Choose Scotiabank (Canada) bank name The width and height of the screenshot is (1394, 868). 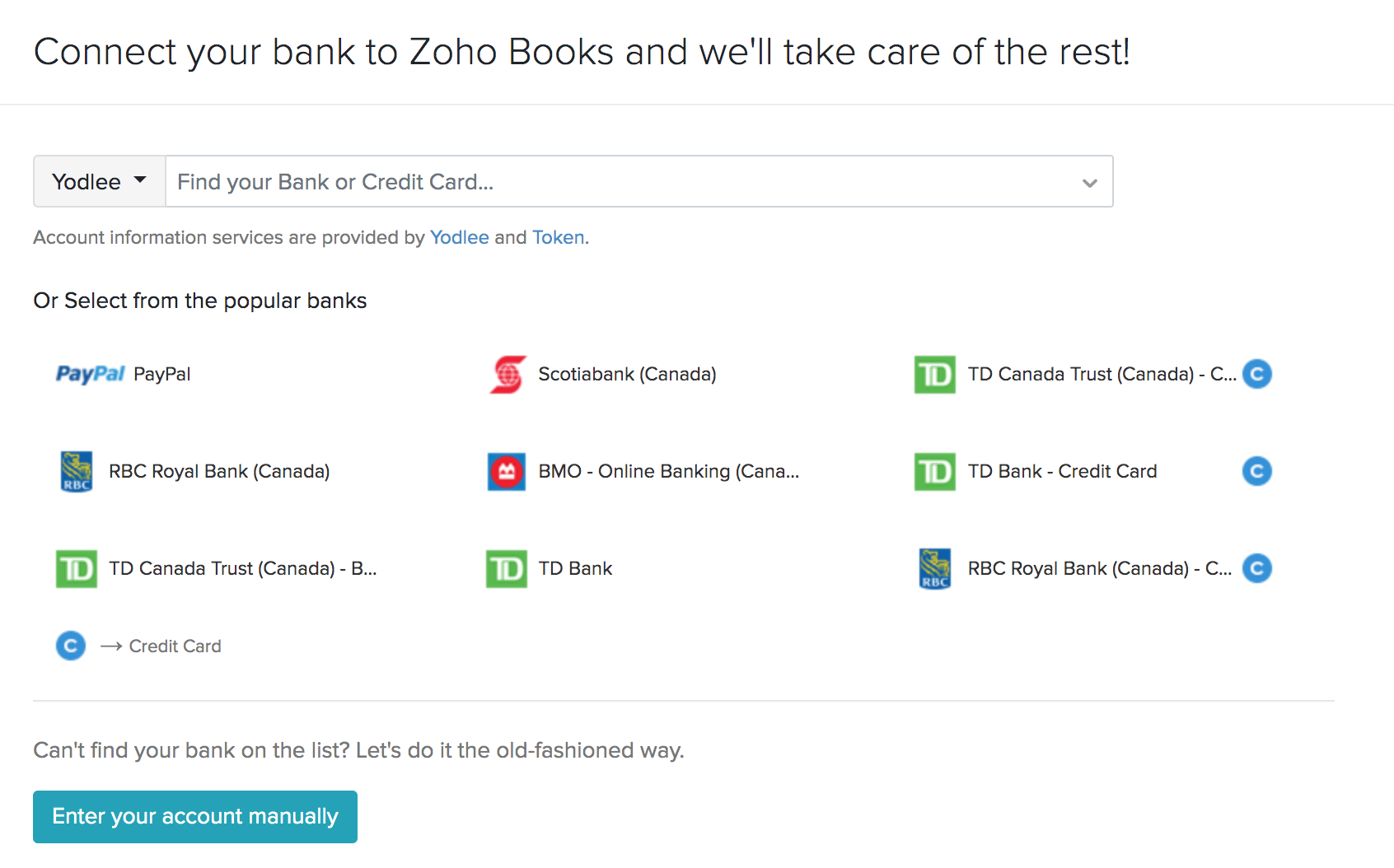(x=627, y=374)
